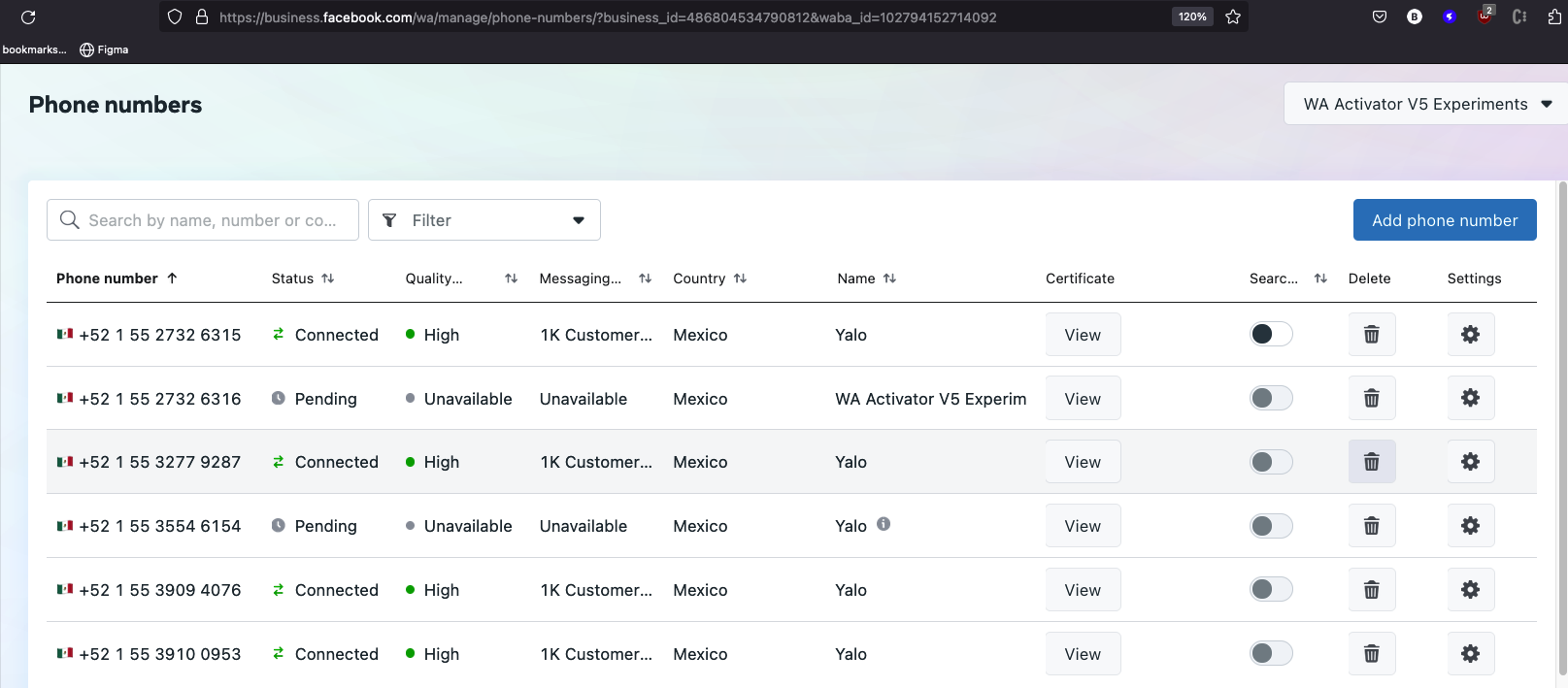Viewport: 1568px width, 688px height.
Task: Open settings gear for +52 1 55 3277 9287
Action: (x=1471, y=462)
